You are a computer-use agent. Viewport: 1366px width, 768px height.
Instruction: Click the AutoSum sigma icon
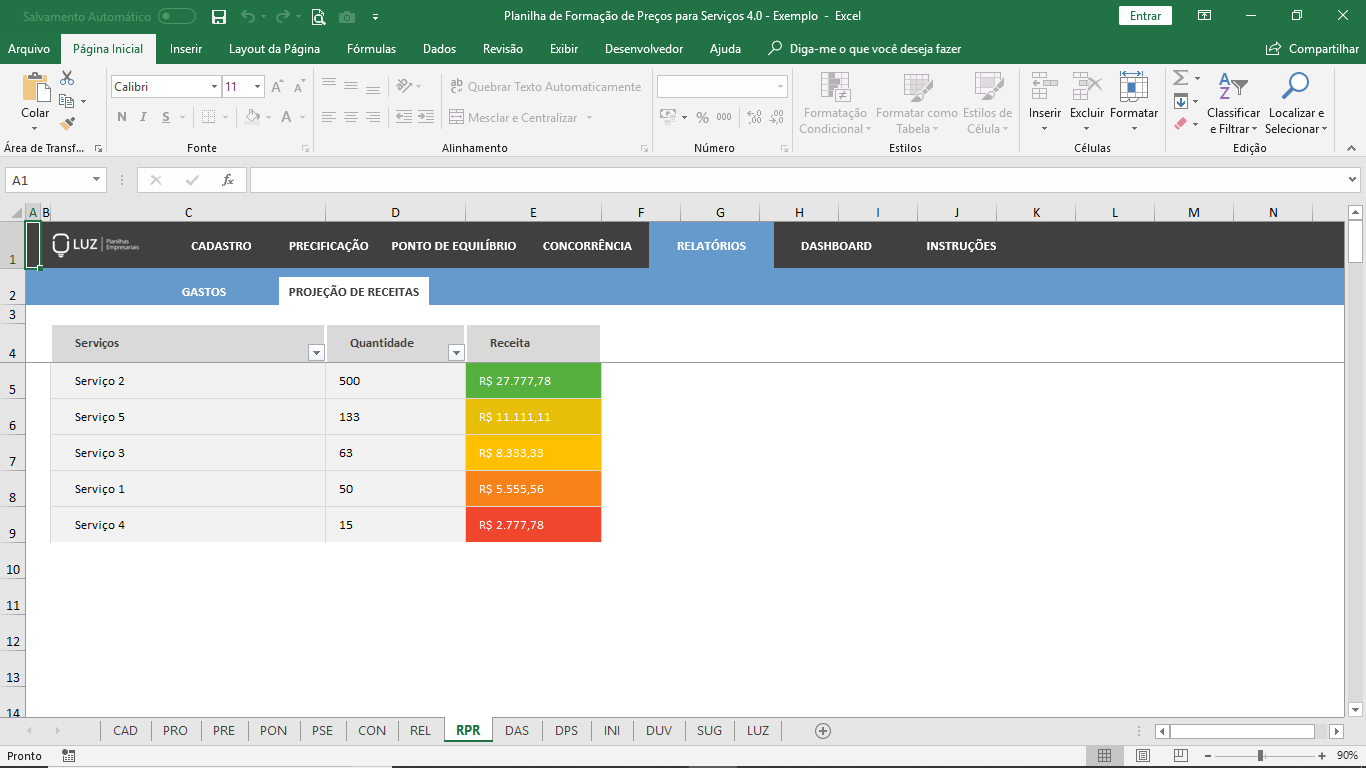(x=1180, y=78)
